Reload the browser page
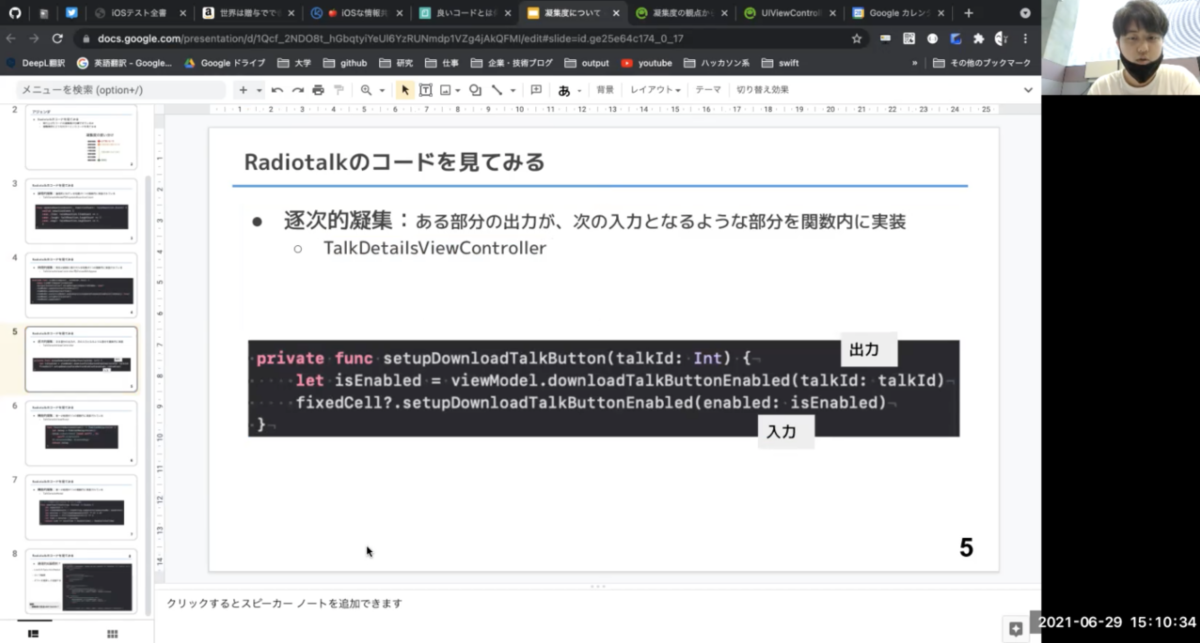This screenshot has width=1200, height=643. [x=57, y=38]
